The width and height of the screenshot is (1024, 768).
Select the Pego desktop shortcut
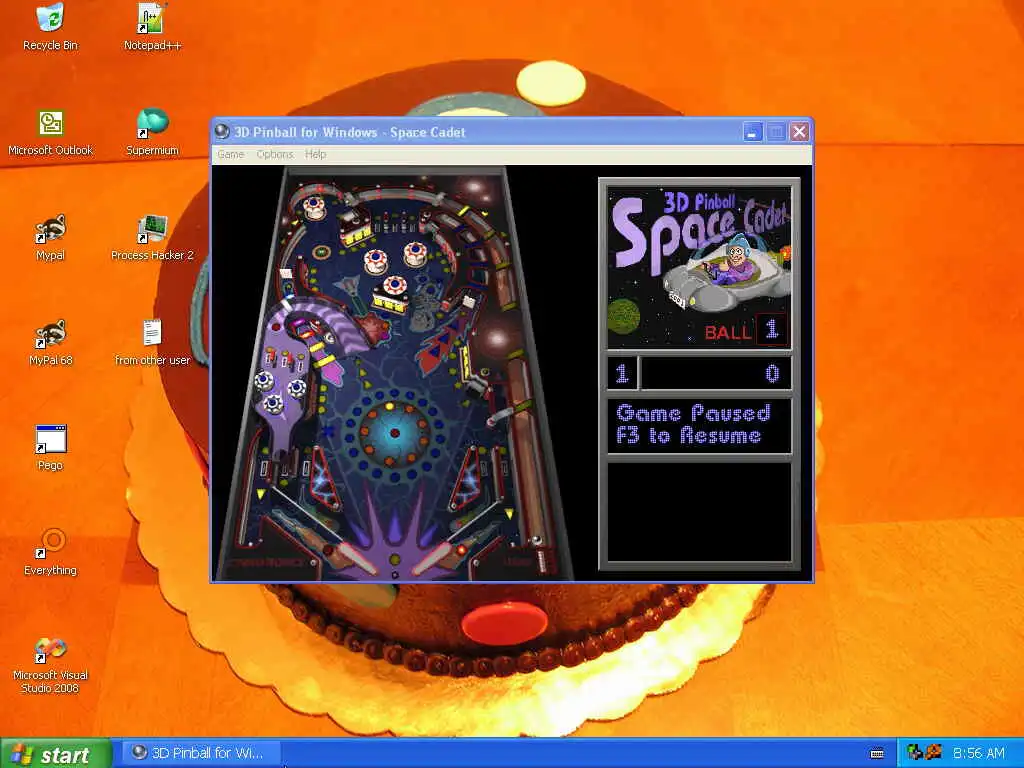point(50,448)
